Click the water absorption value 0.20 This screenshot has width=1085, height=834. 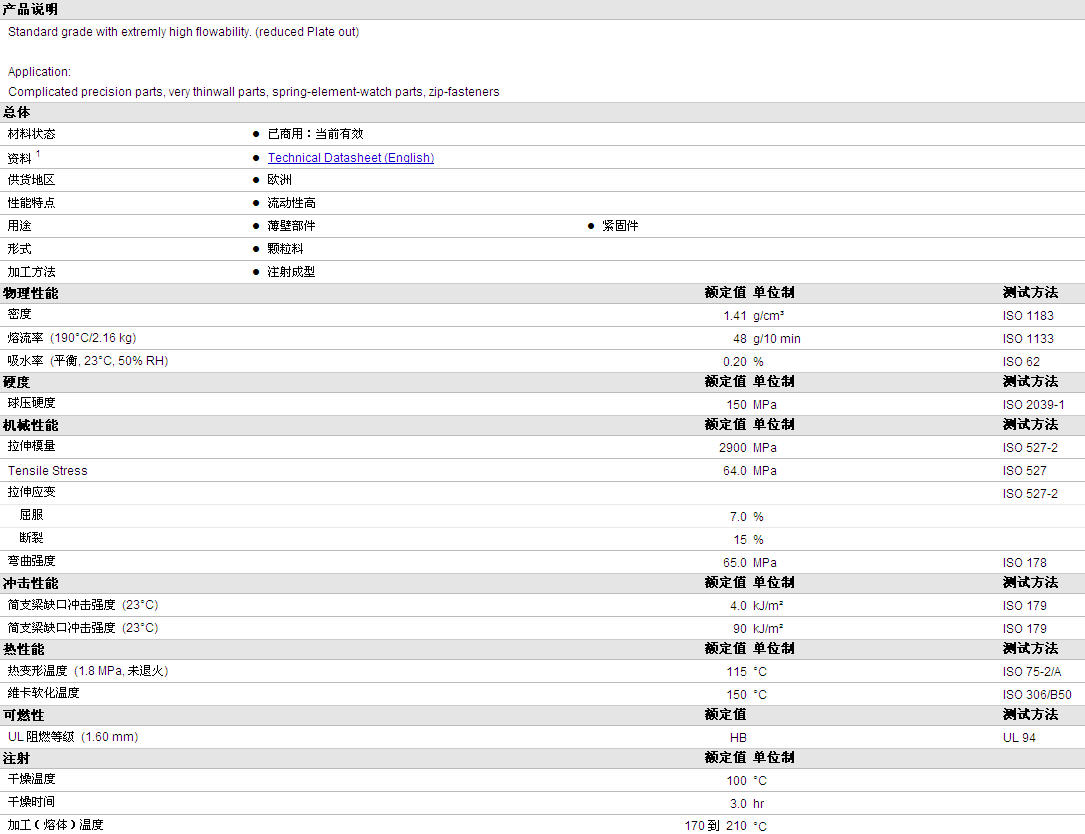click(x=735, y=361)
